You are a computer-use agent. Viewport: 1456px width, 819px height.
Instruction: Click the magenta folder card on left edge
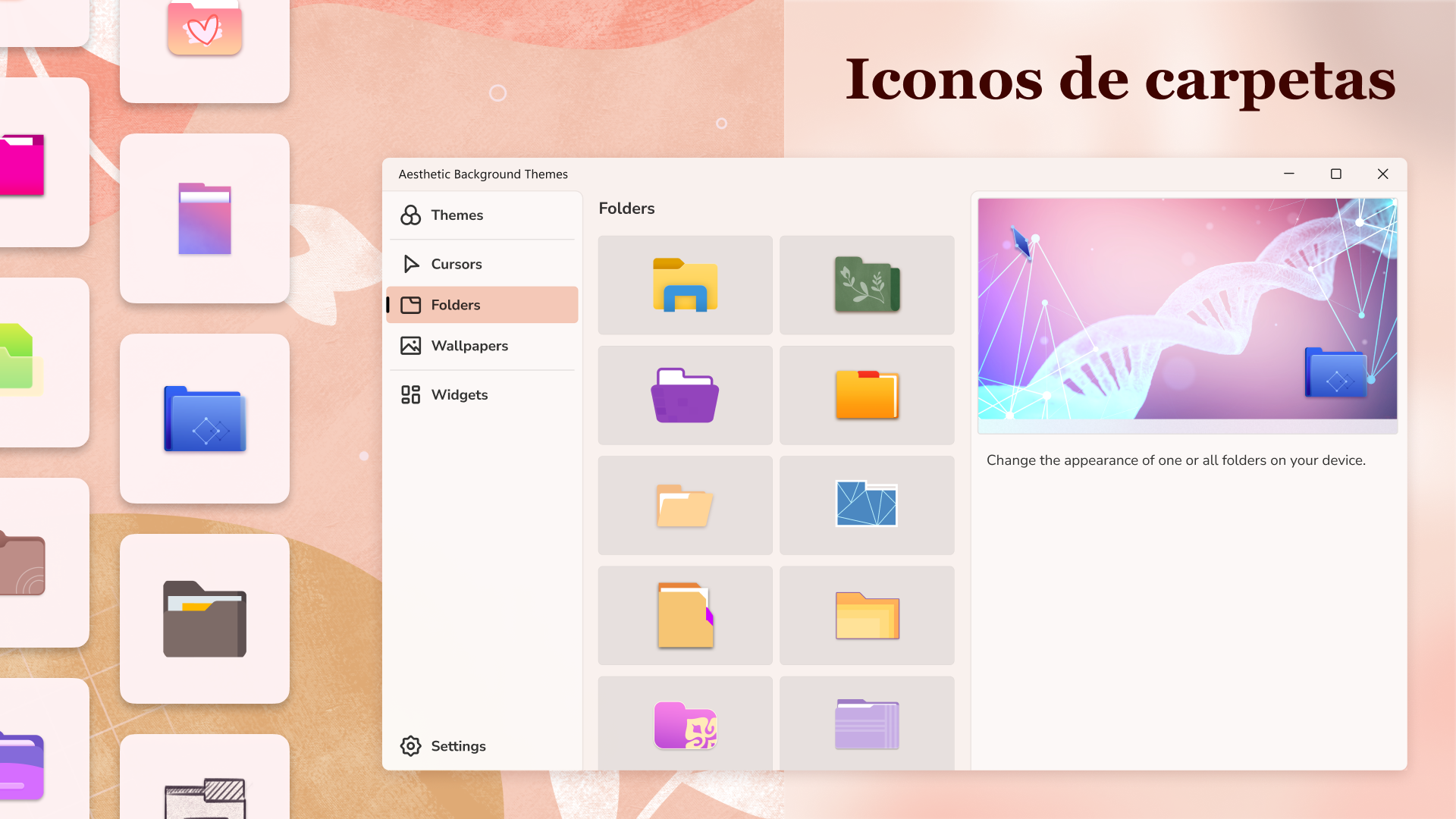[x=44, y=162]
